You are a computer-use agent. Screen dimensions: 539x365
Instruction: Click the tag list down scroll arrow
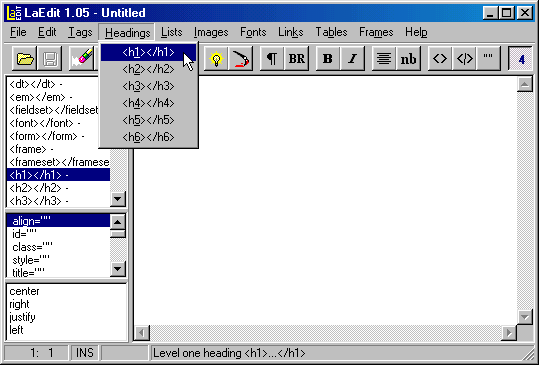(118, 199)
